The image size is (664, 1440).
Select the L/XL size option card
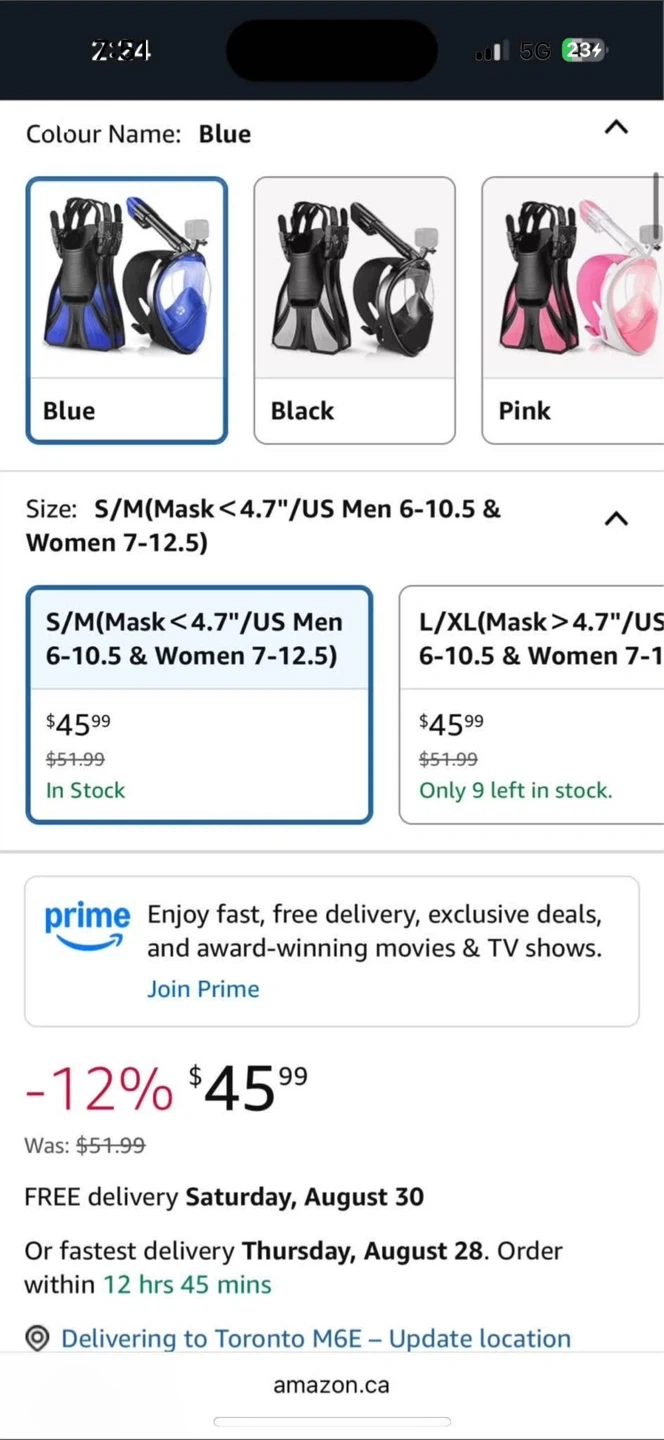(x=532, y=704)
